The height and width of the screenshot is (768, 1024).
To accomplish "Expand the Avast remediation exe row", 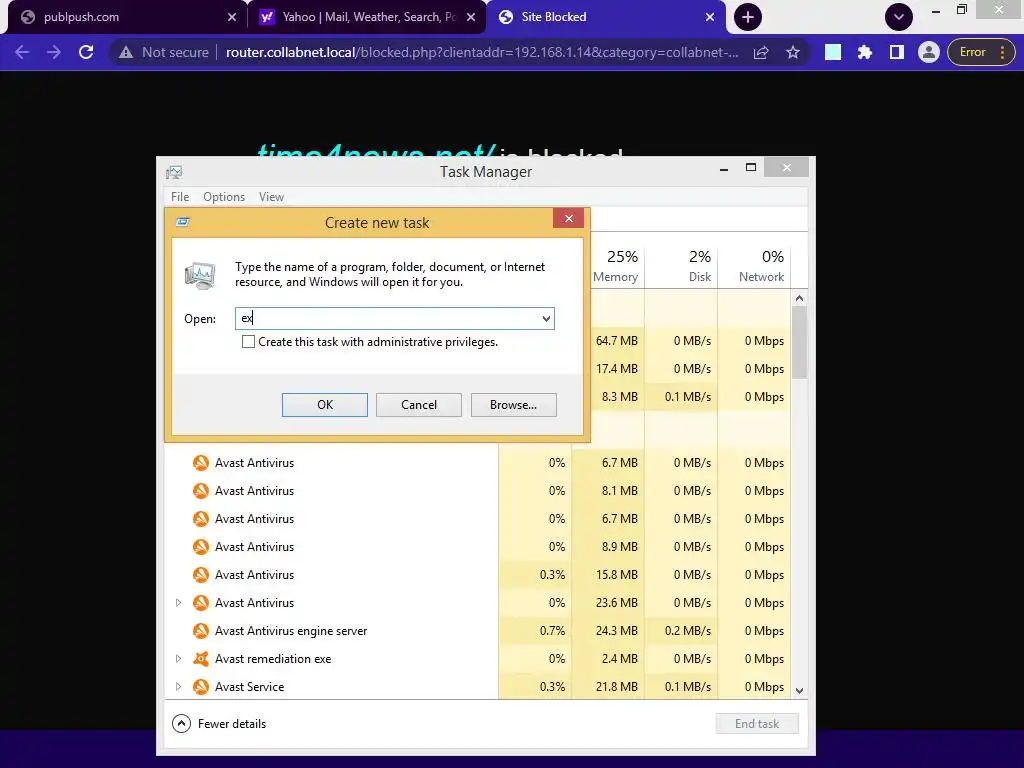I will point(178,659).
